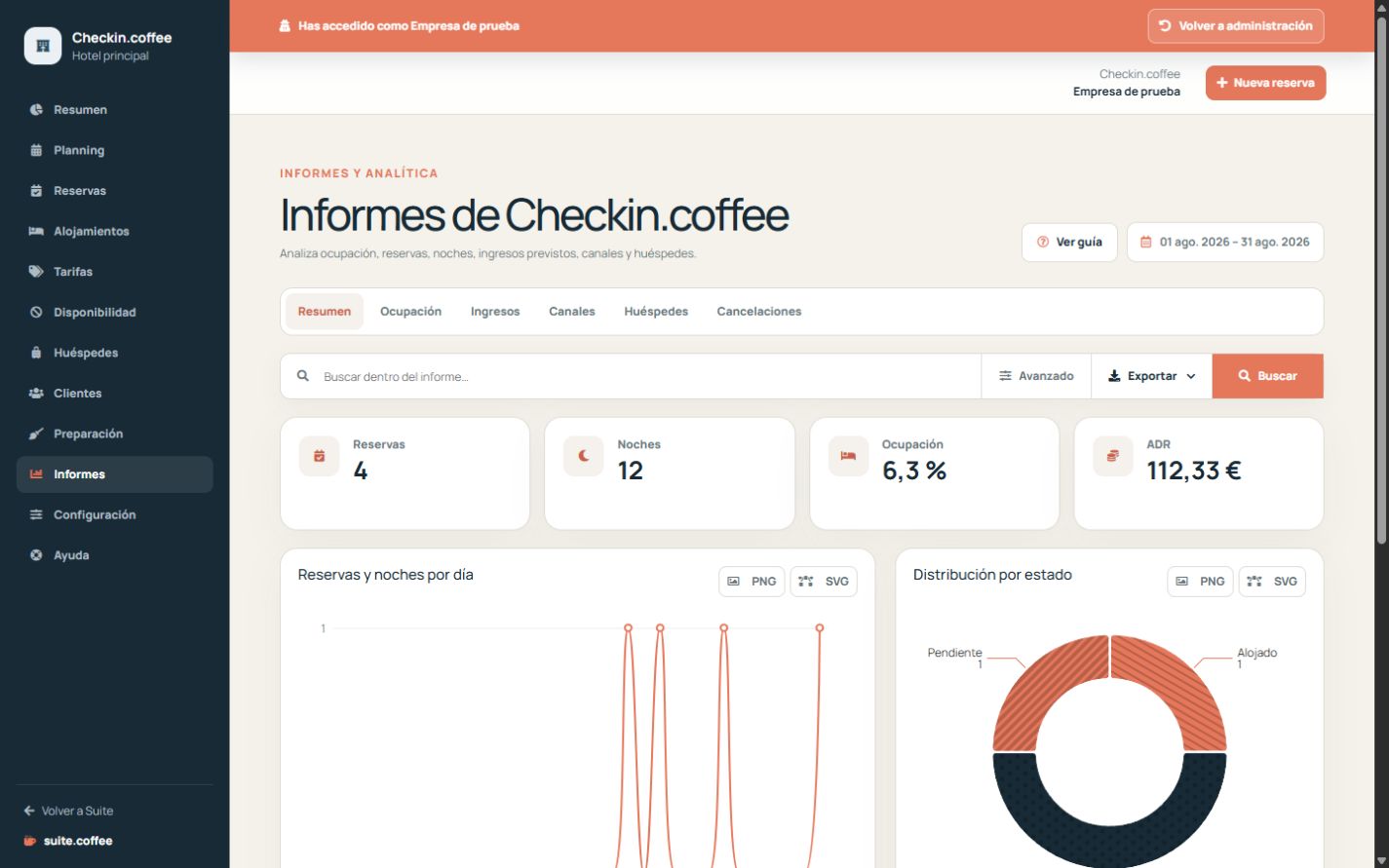
Task: Export Reservas y noches chart as PNG
Action: 752,582
